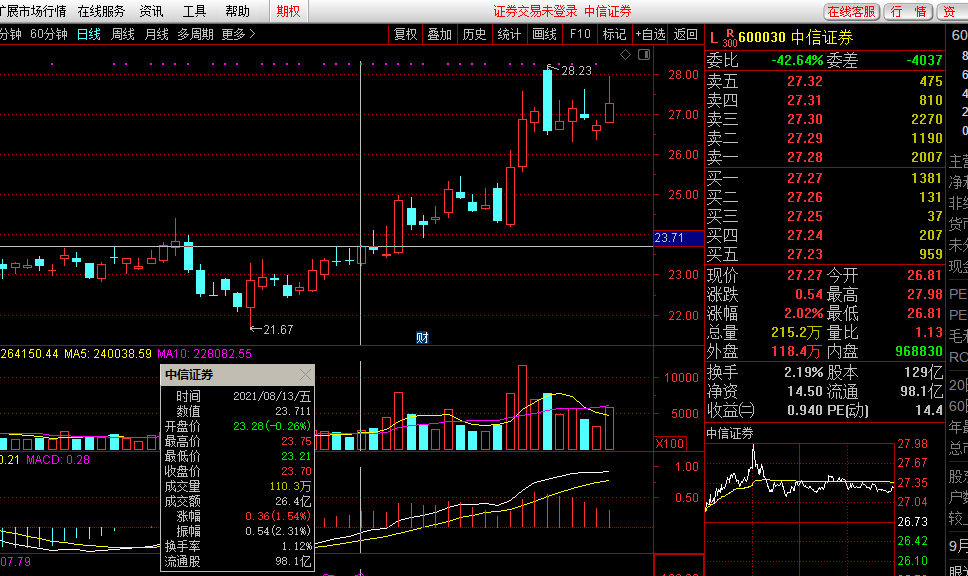The height and width of the screenshot is (576, 968).
Task: Click the 股本 129亿 value
Action: (923, 373)
